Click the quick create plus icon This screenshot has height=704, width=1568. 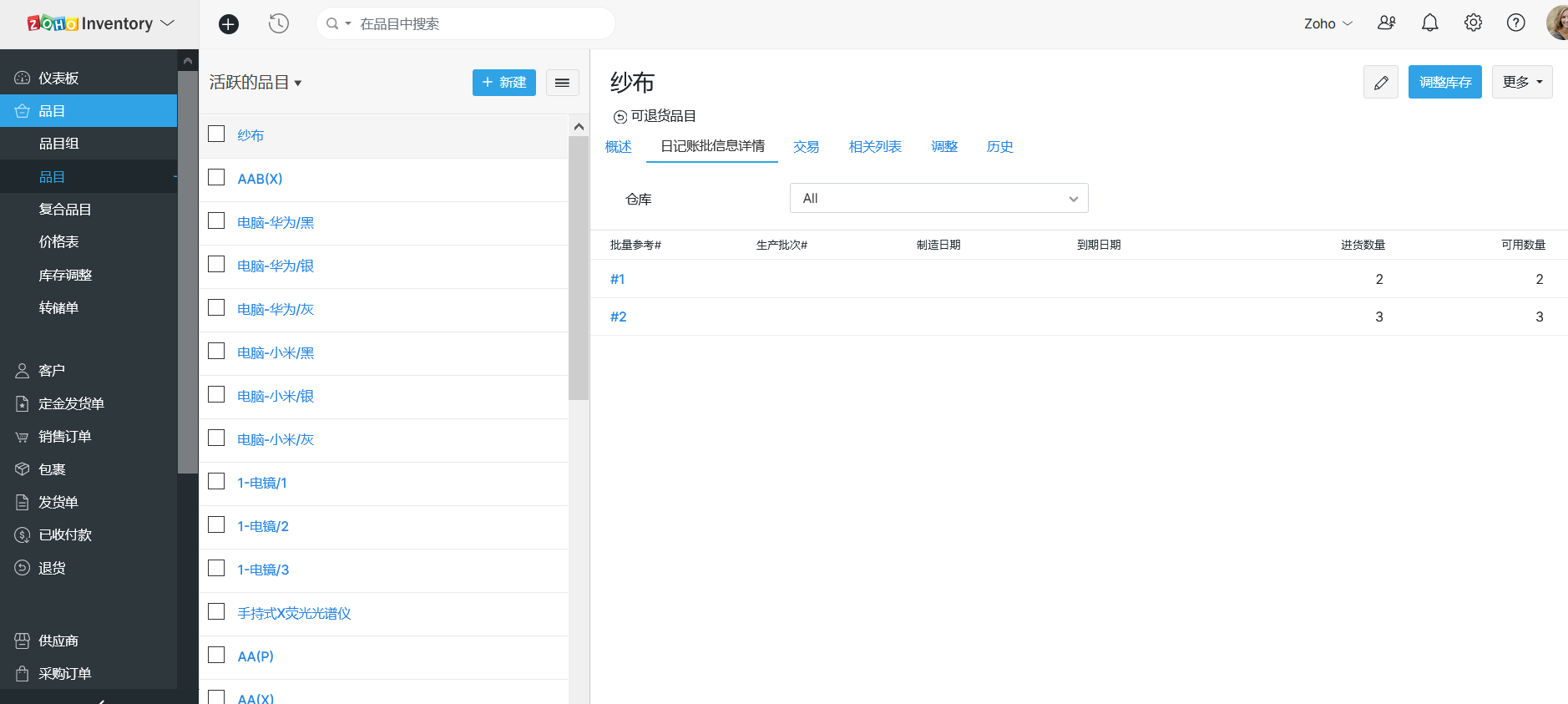coord(228,24)
